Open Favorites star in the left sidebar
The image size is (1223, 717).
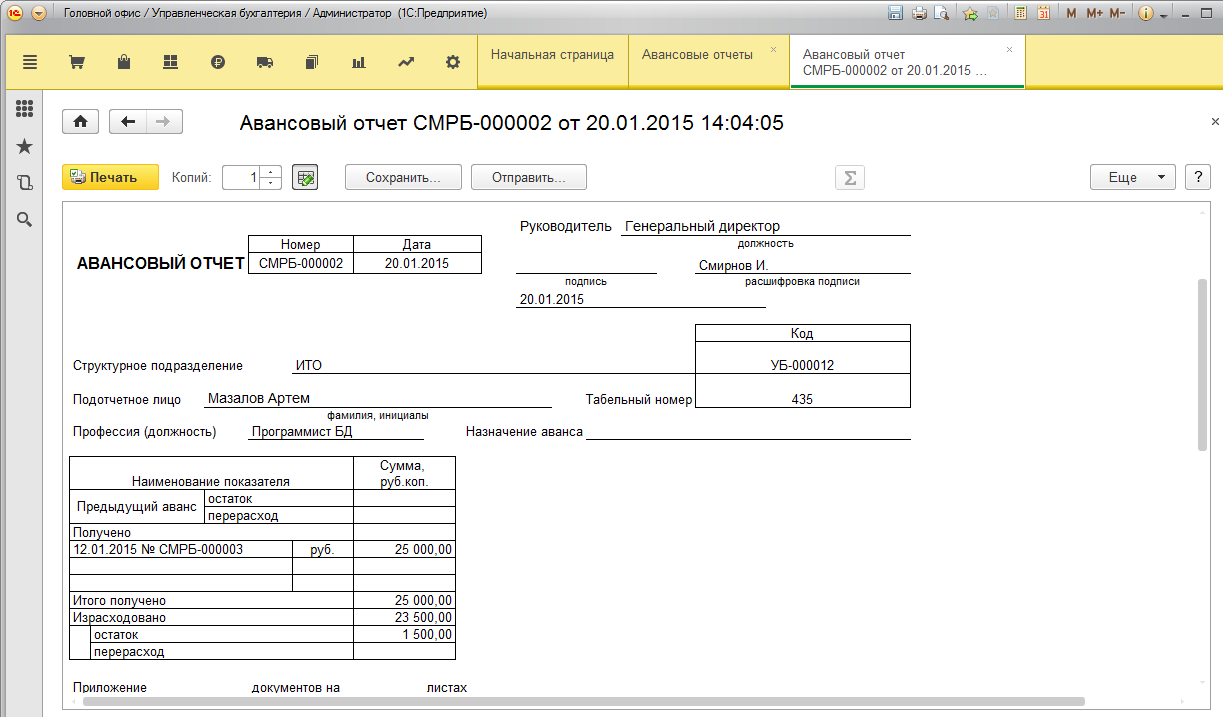click(x=25, y=146)
